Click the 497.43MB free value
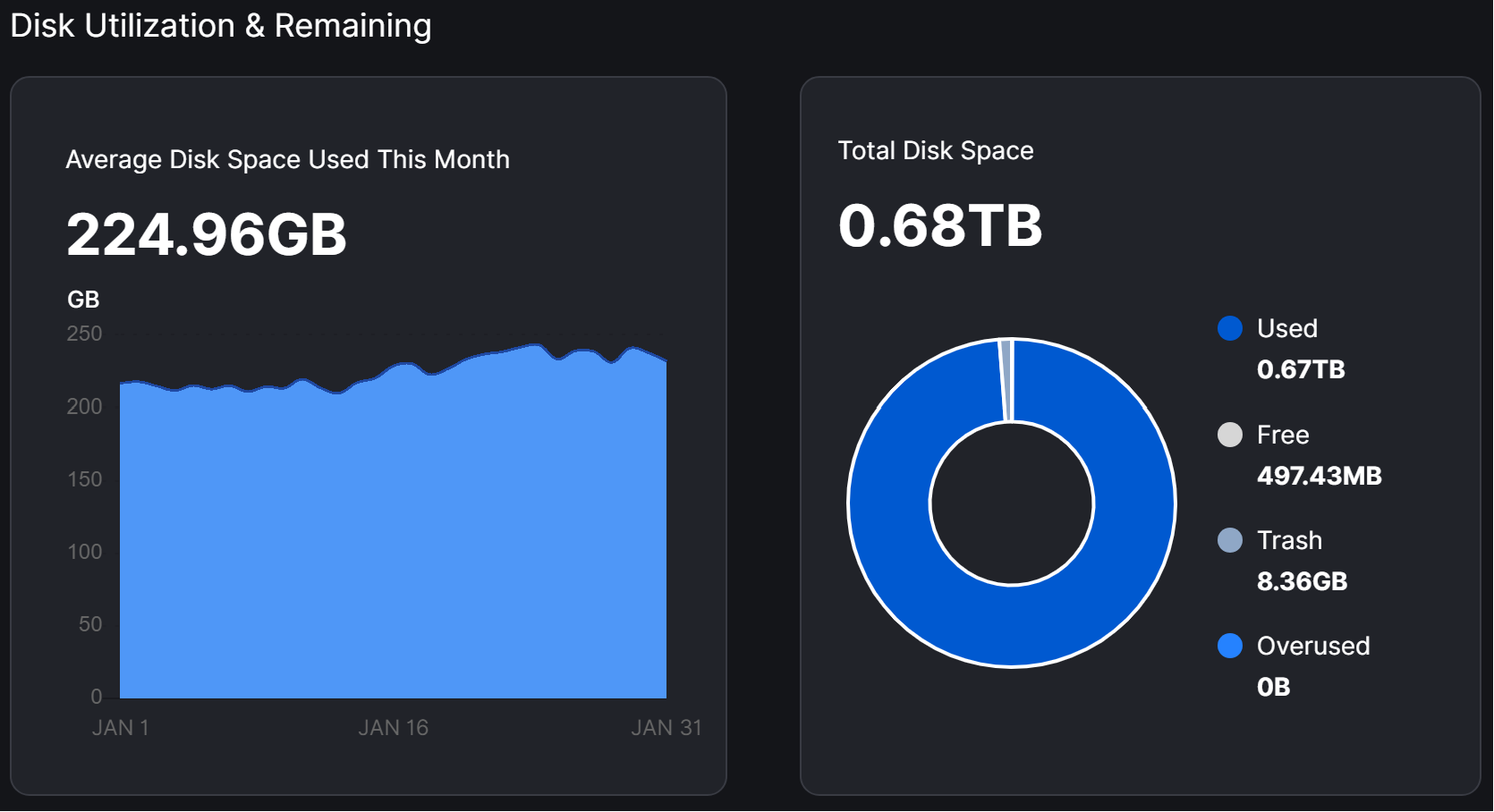The image size is (1494, 812). (1319, 476)
